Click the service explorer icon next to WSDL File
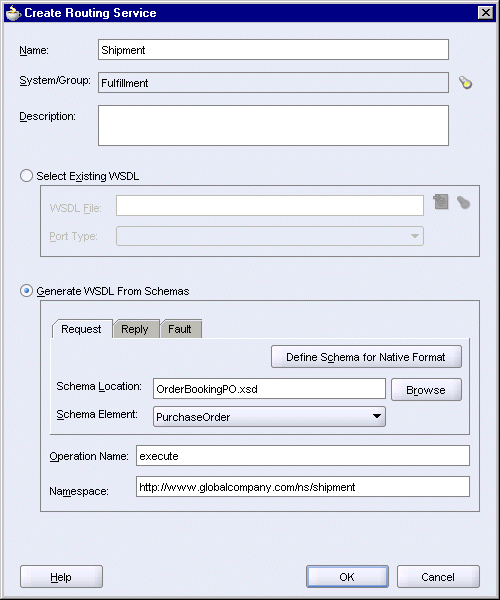 tap(441, 202)
